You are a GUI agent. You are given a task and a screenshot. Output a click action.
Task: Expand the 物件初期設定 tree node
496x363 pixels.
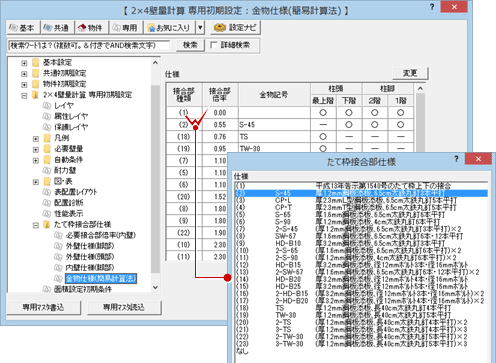(x=24, y=84)
